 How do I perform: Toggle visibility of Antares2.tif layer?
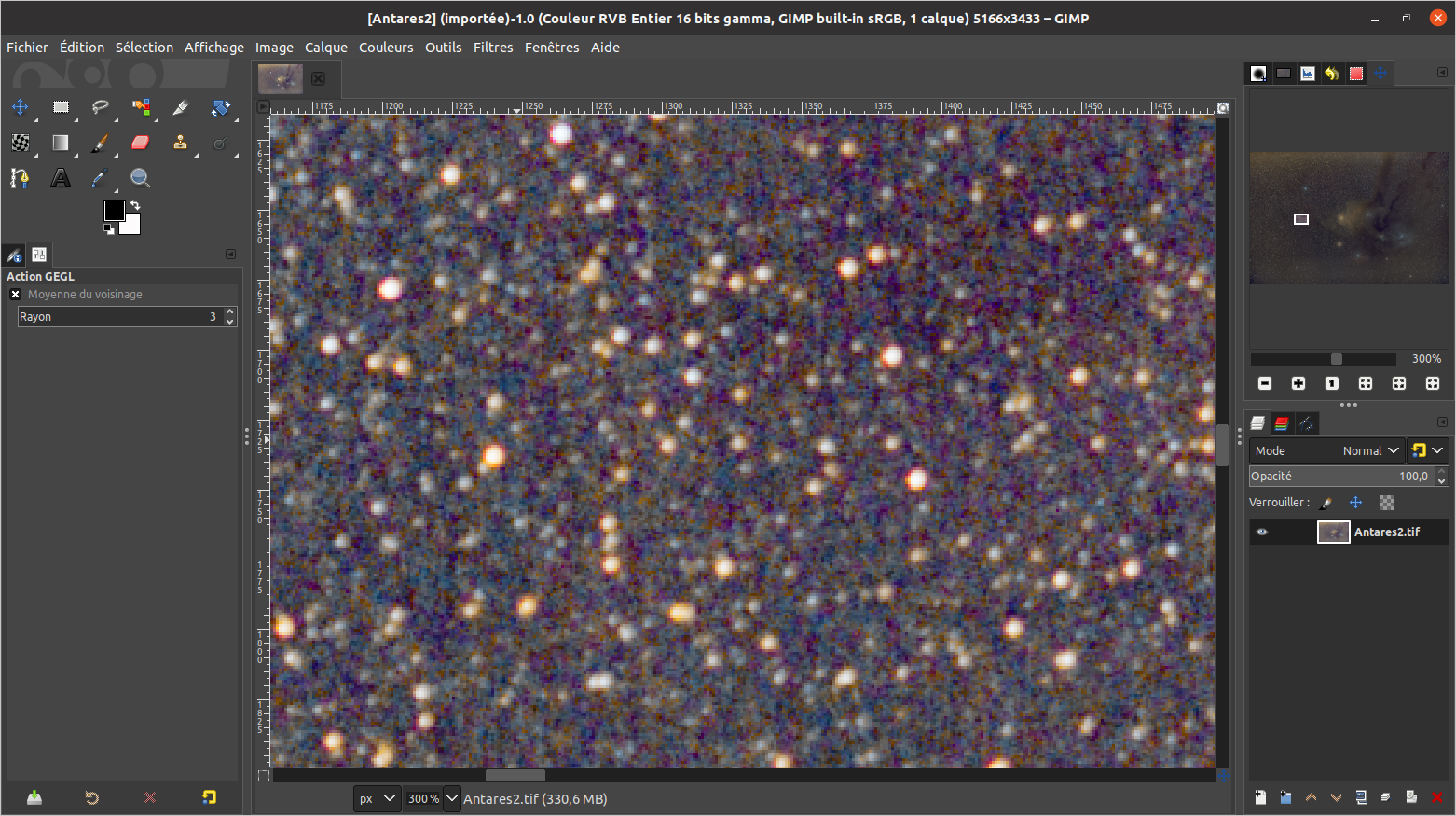click(1262, 532)
